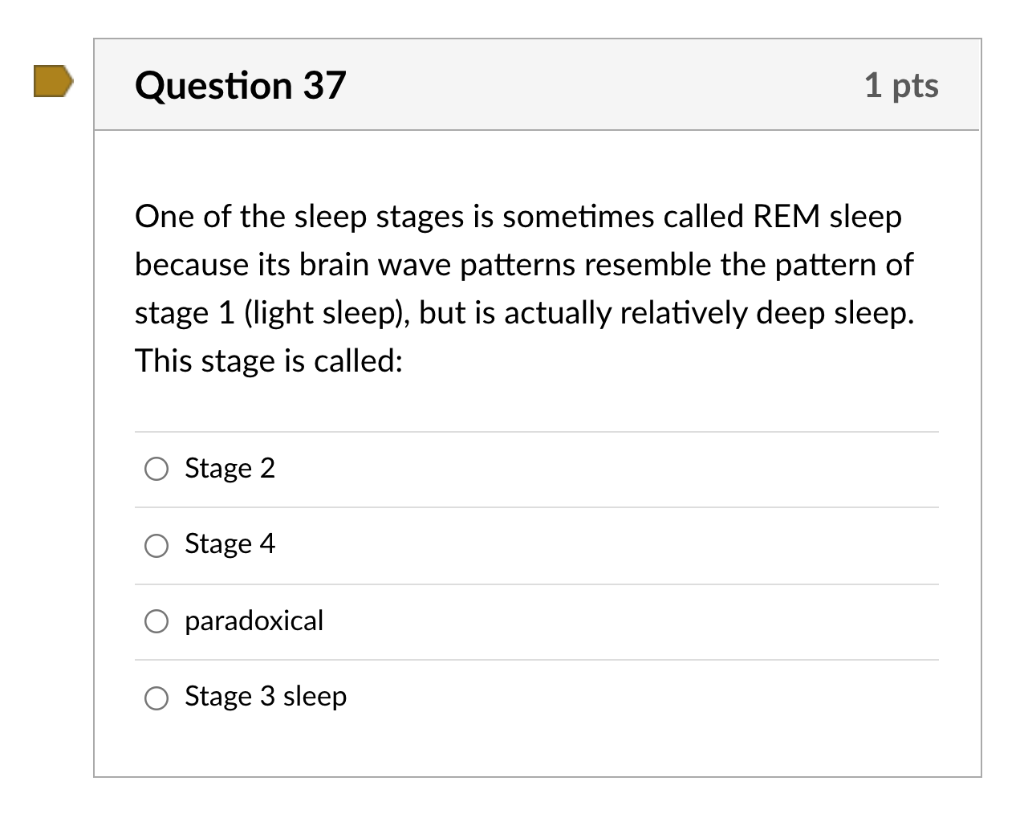Image resolution: width=1024 pixels, height=830 pixels.
Task: Click the radio button beside Stage 2
Action: click(x=156, y=467)
